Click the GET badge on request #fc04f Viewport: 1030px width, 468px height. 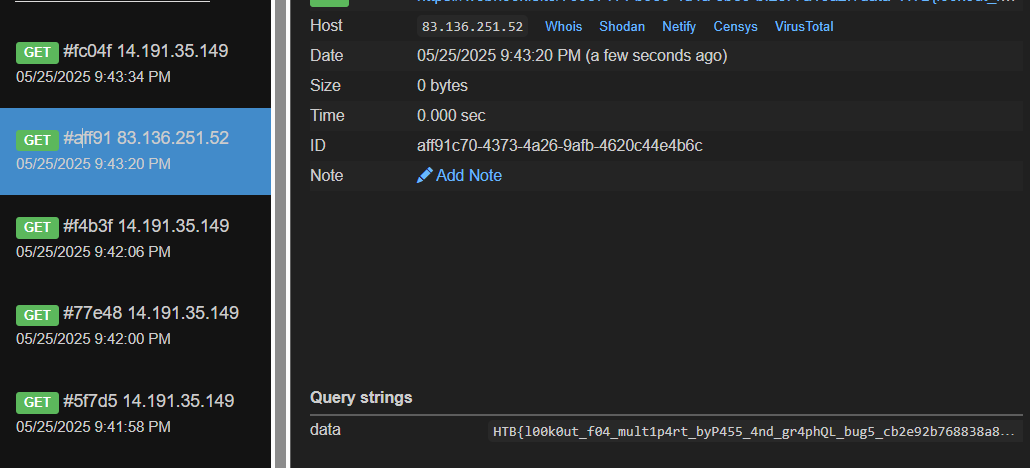(x=38, y=52)
